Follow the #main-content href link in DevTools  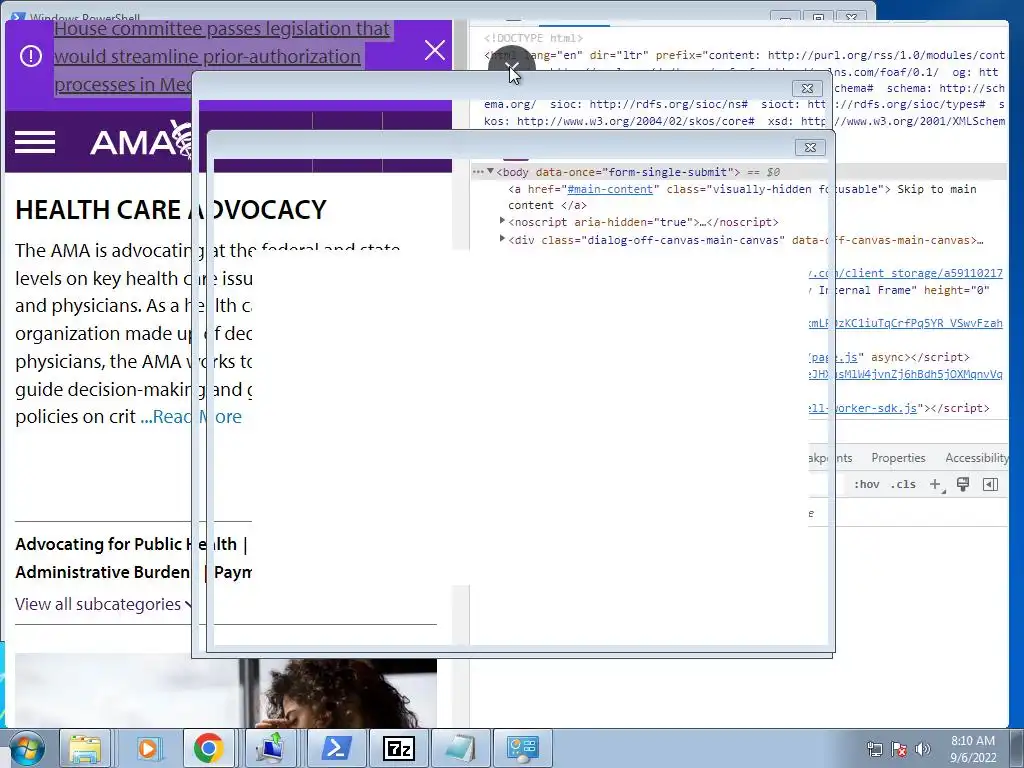click(x=610, y=189)
